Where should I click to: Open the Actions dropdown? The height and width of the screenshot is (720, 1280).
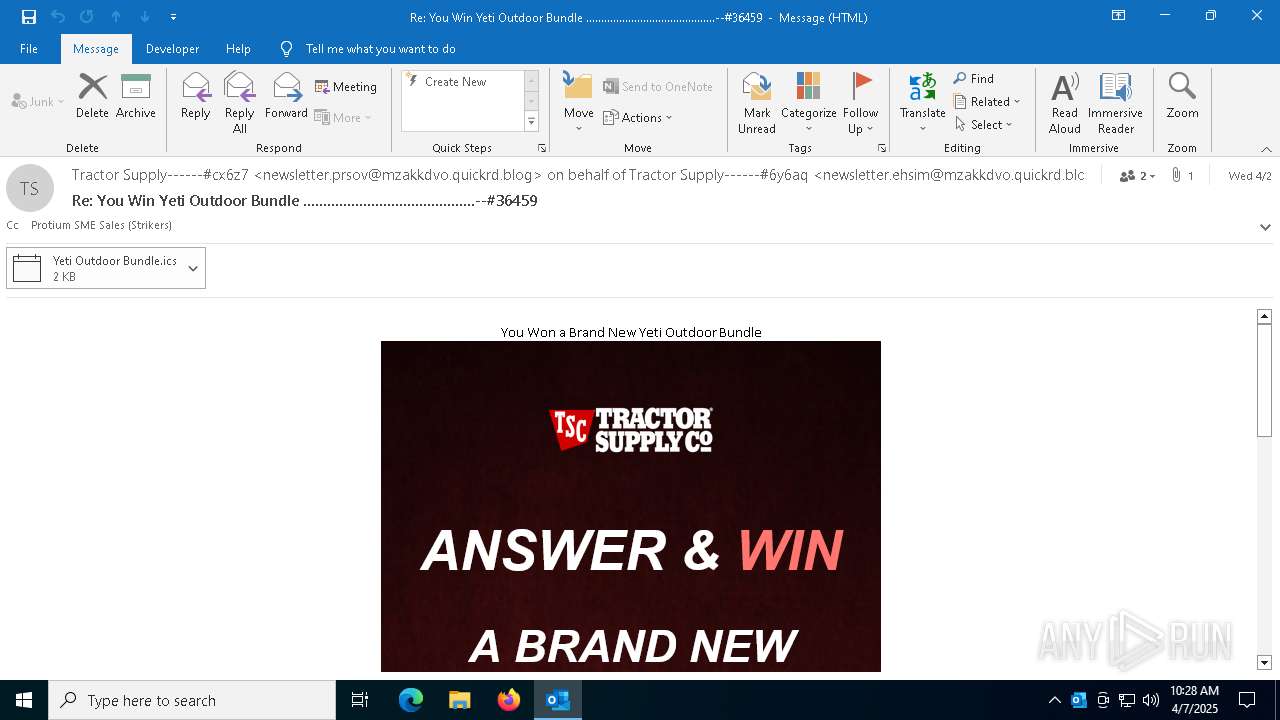point(638,117)
